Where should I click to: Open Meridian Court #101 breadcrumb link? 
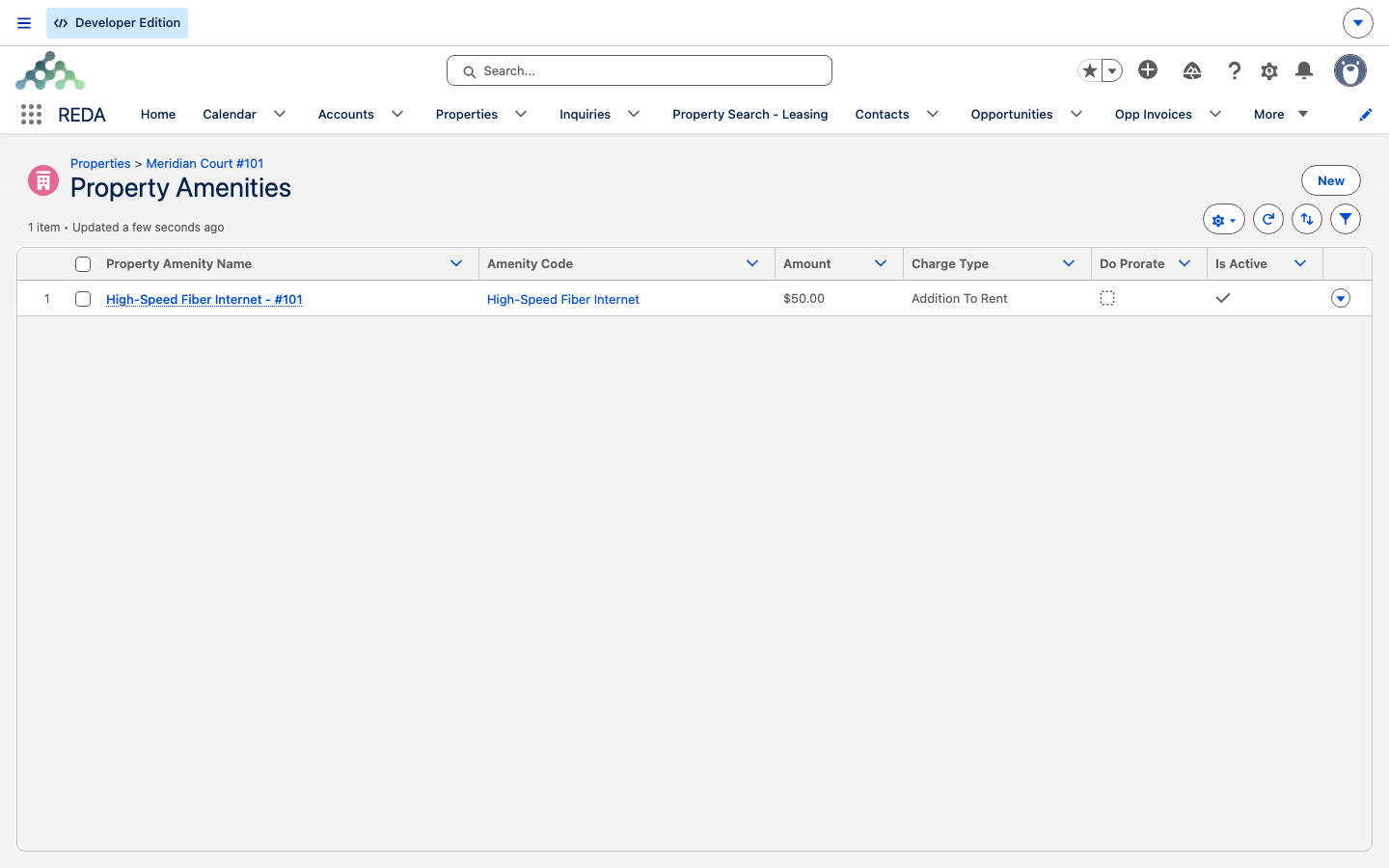pyautogui.click(x=204, y=163)
